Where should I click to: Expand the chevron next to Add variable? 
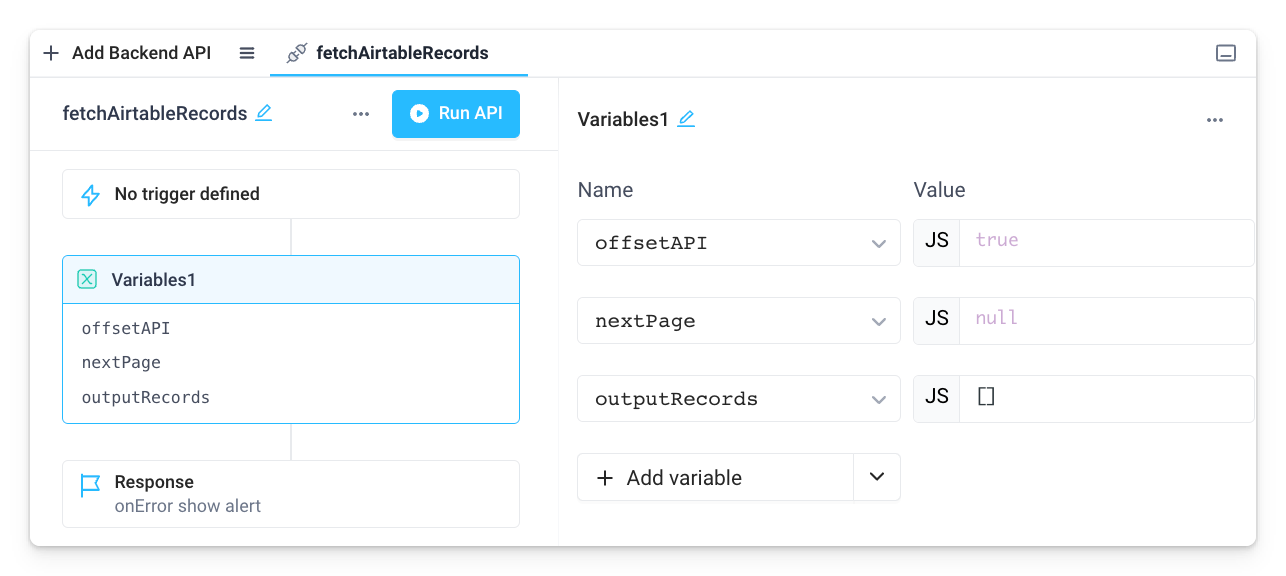(877, 477)
